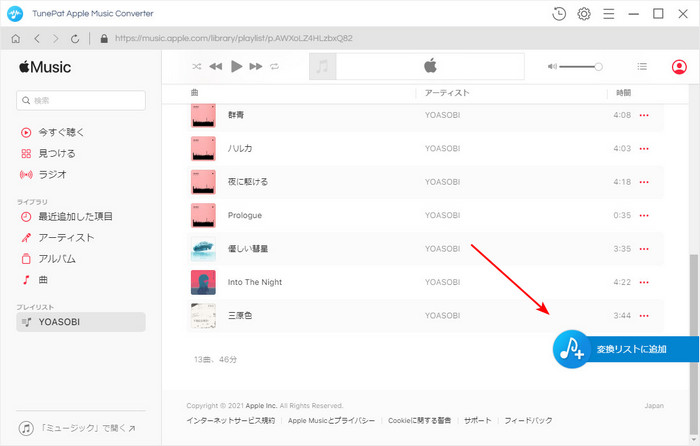Click the ハルカ album thumbnail

pos(203,149)
